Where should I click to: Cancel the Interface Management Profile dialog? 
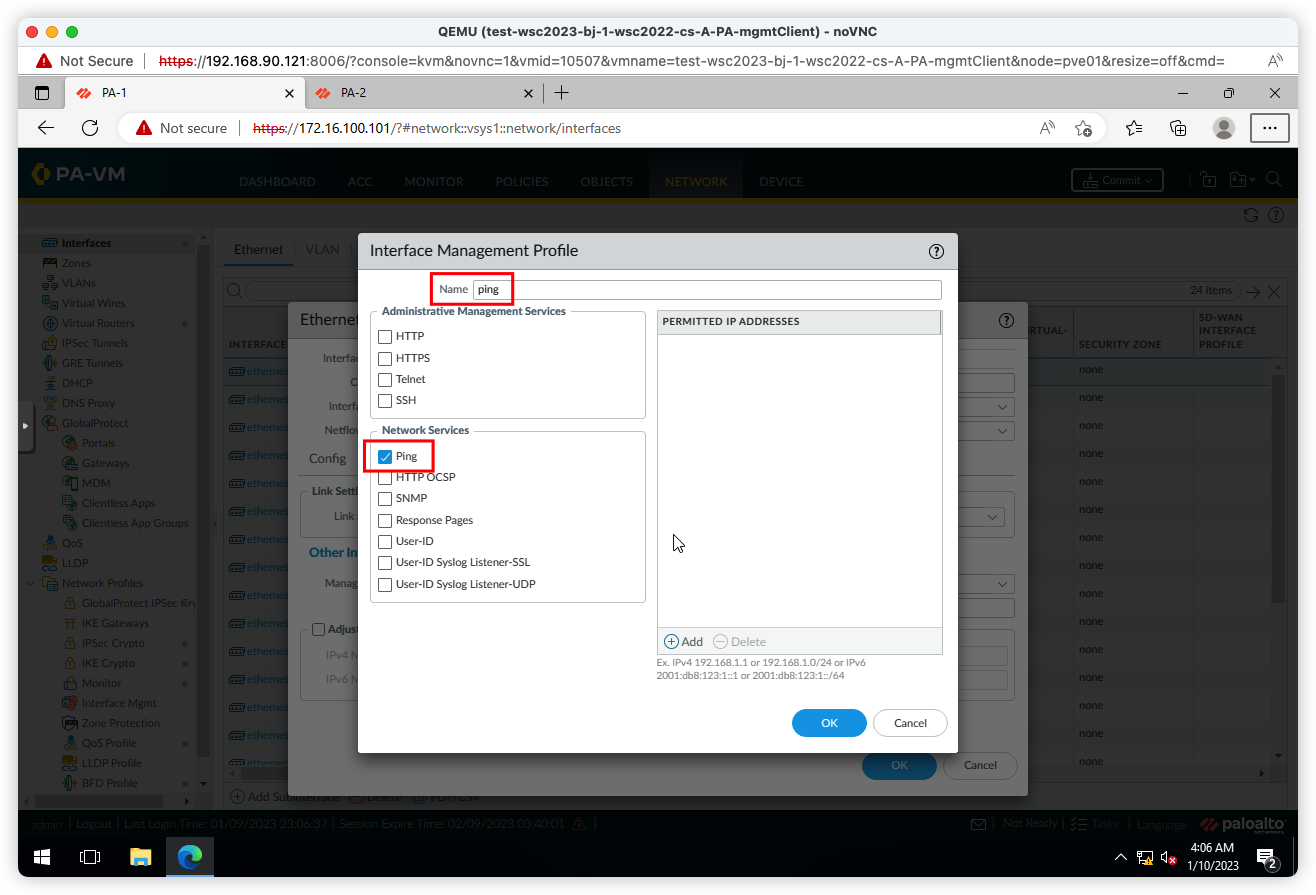coord(910,723)
